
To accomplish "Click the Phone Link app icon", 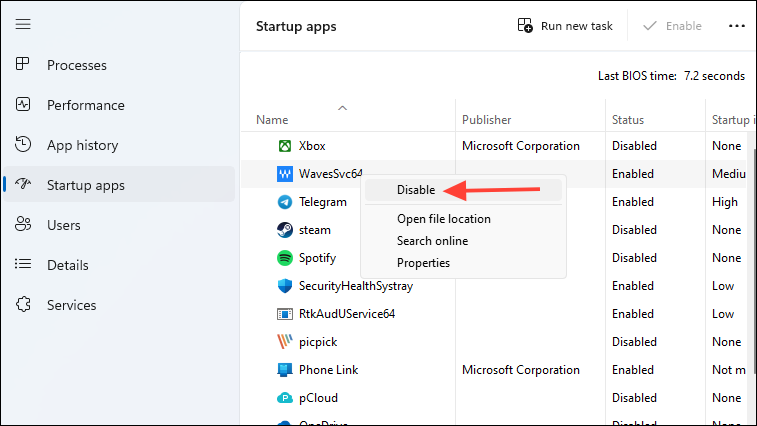I will [285, 370].
